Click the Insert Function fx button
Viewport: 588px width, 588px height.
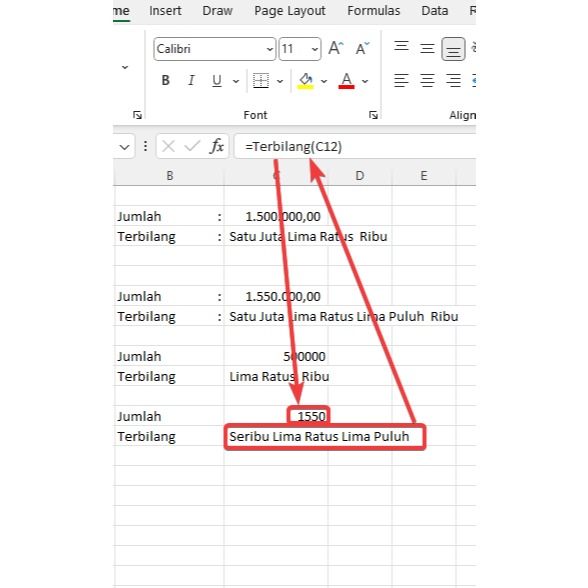point(217,146)
